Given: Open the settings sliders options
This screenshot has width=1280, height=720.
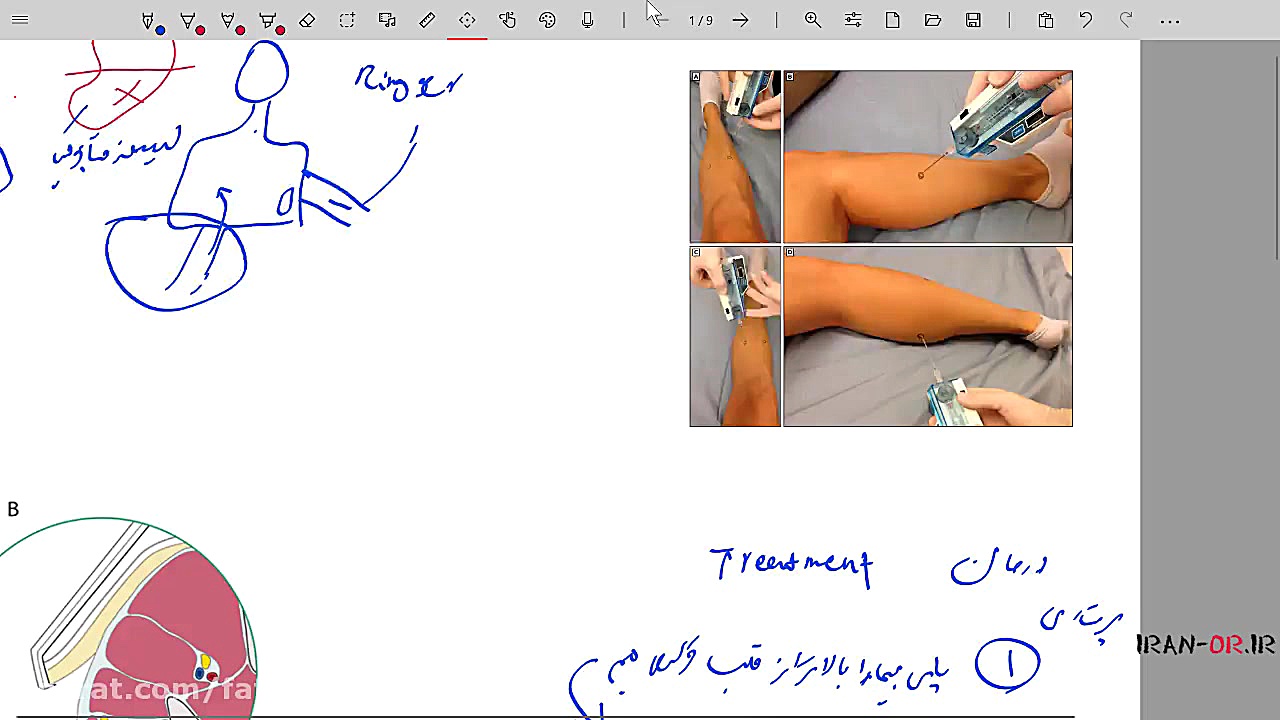Looking at the screenshot, I should click(x=853, y=21).
